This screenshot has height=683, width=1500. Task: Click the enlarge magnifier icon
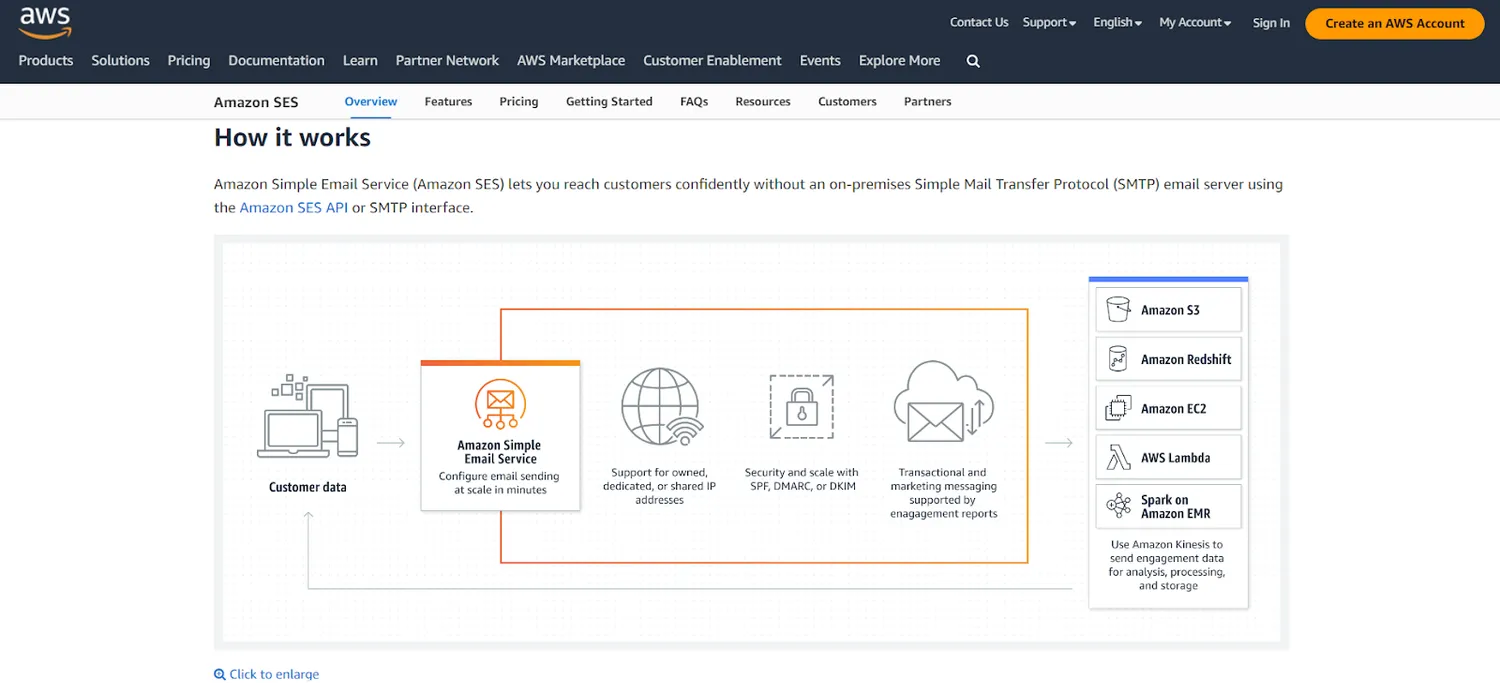[x=220, y=674]
